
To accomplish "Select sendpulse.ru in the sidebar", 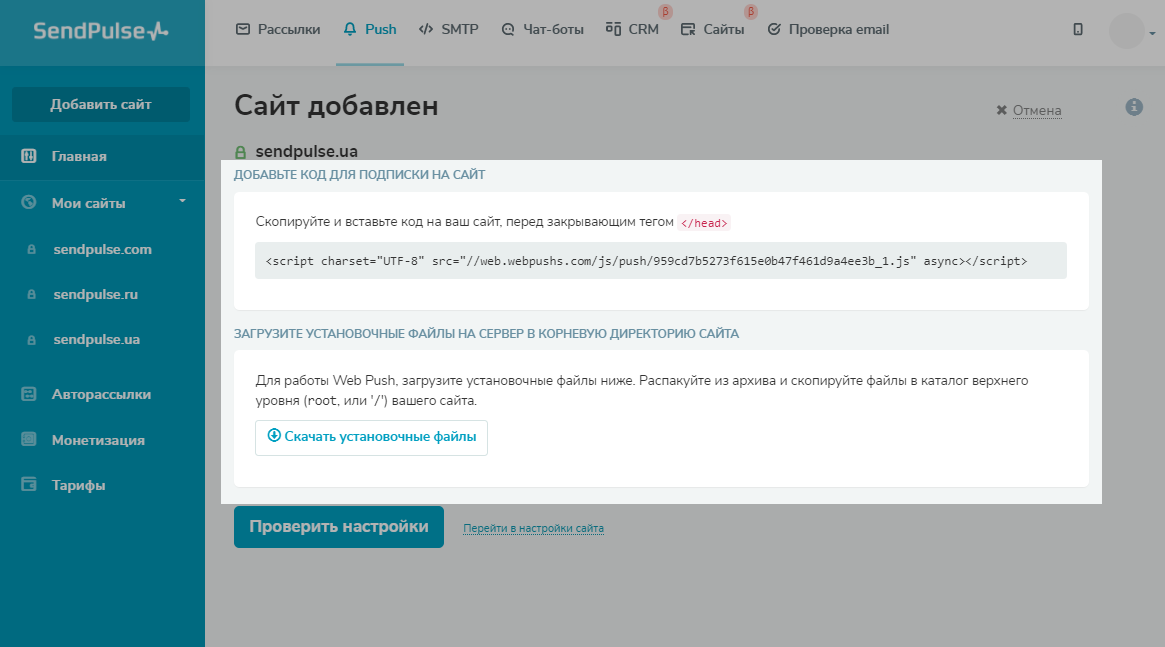I will tap(95, 295).
